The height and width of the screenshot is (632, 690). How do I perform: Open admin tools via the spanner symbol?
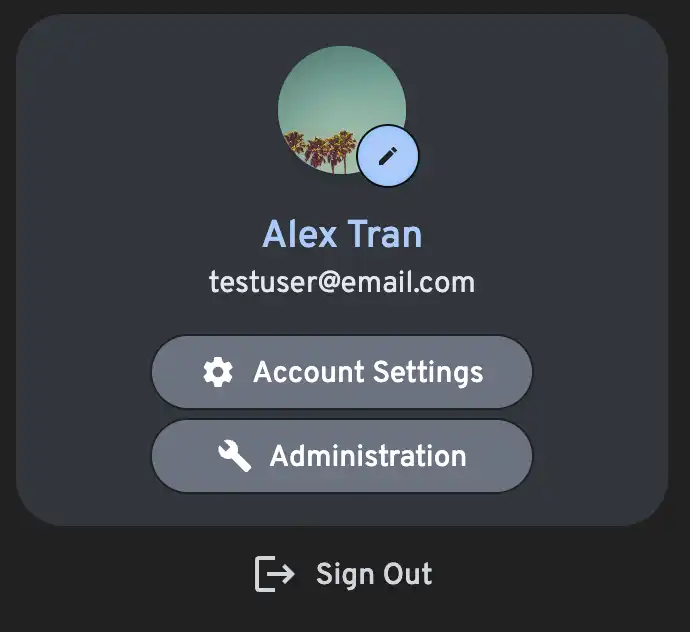click(235, 456)
